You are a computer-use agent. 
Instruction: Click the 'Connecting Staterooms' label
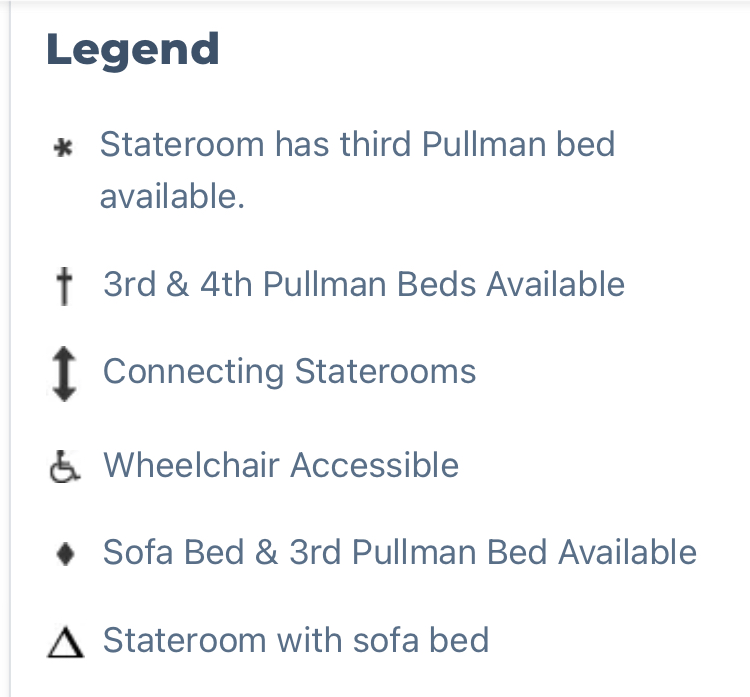coord(289,371)
